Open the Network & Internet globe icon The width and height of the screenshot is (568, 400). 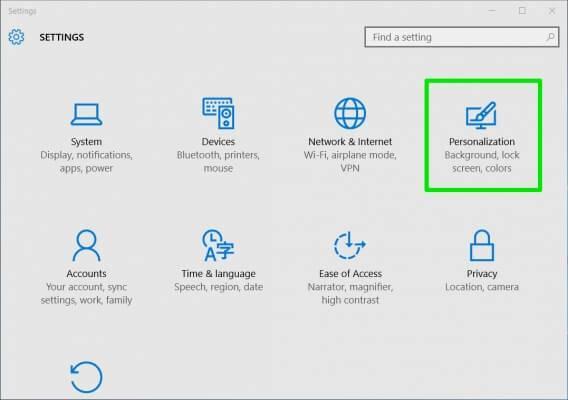pos(350,113)
